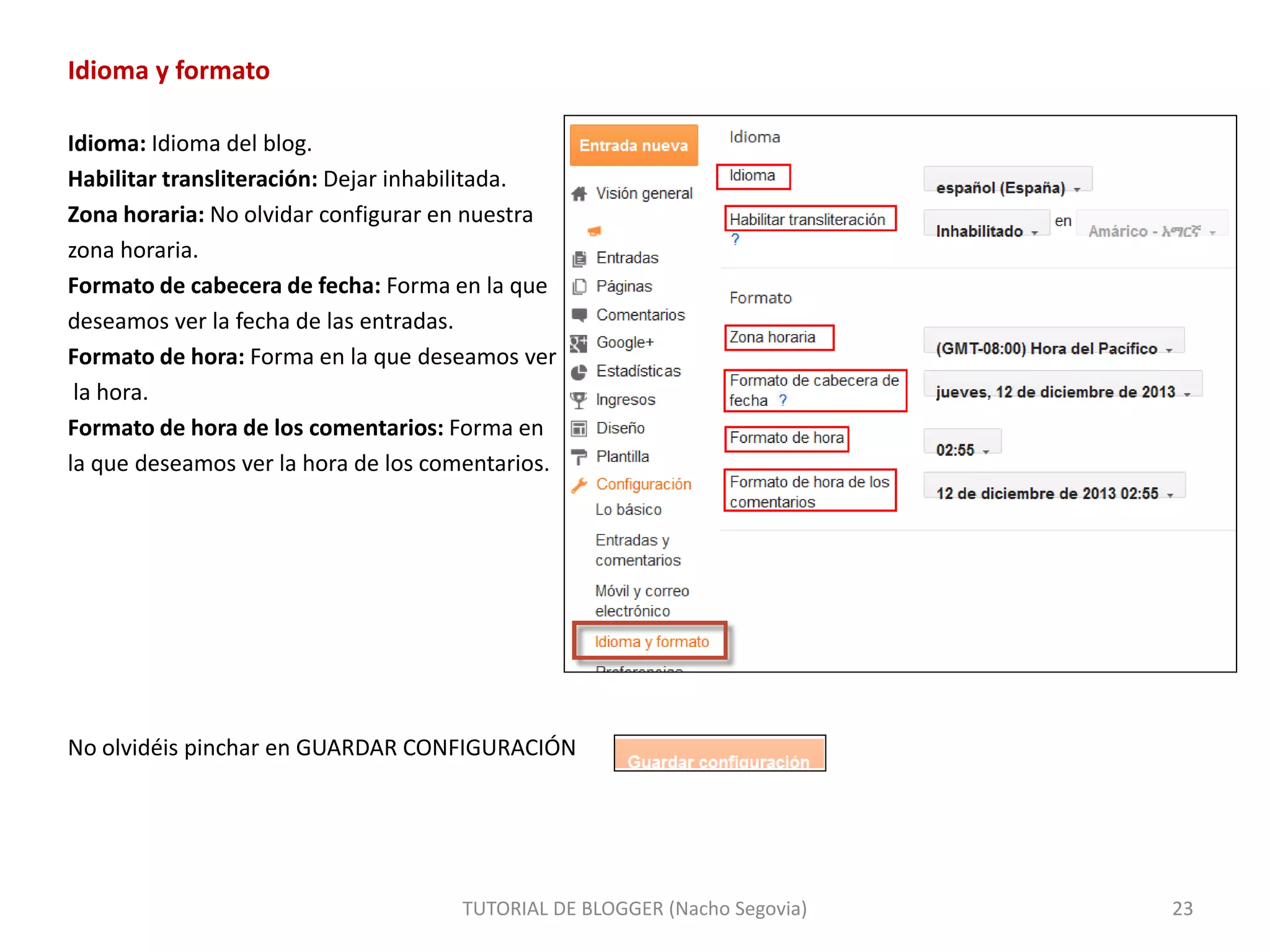Screen dimensions: 1270x952
Task: Open the Inhabilitado transliteration dropdown
Action: [986, 224]
